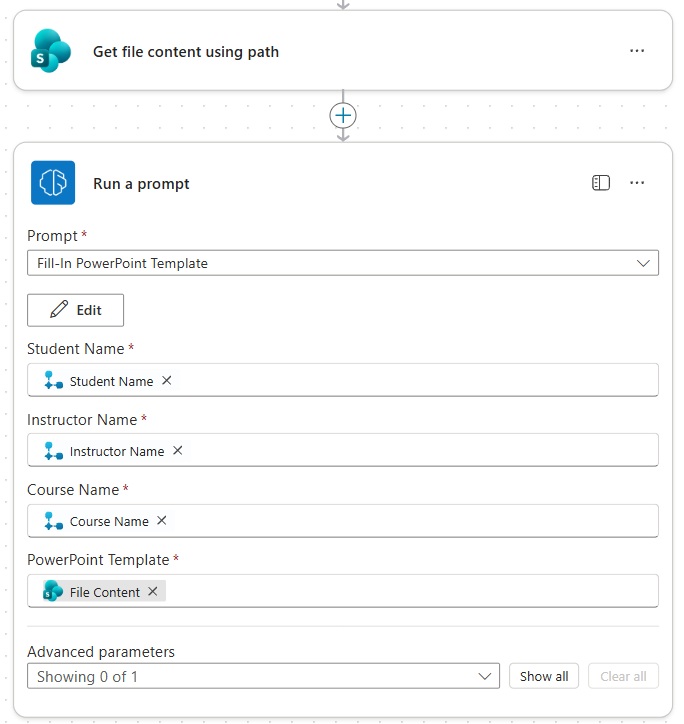Click the Show all button
684x724 pixels.
(544, 676)
